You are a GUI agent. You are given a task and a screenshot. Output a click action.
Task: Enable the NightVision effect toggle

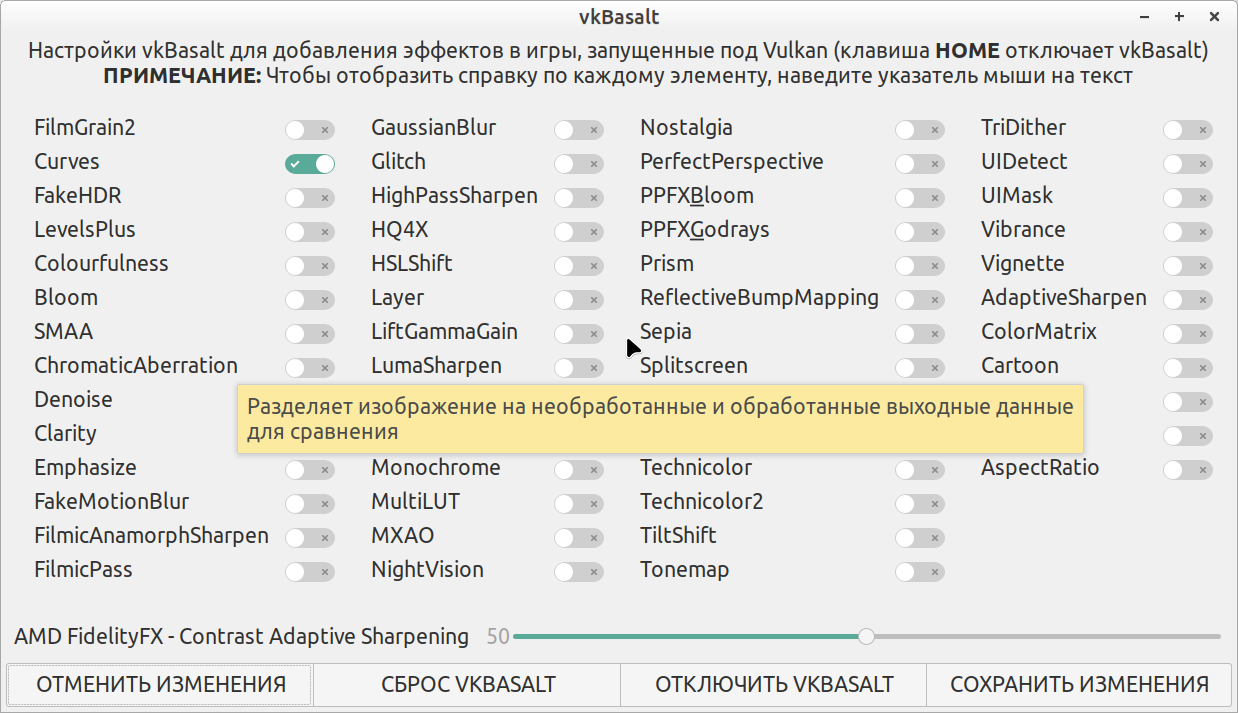(579, 572)
